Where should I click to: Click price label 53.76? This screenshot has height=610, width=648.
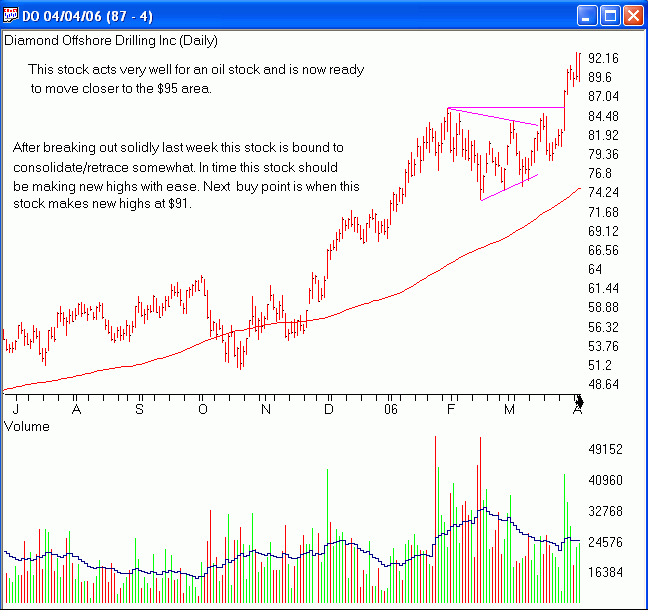[603, 346]
